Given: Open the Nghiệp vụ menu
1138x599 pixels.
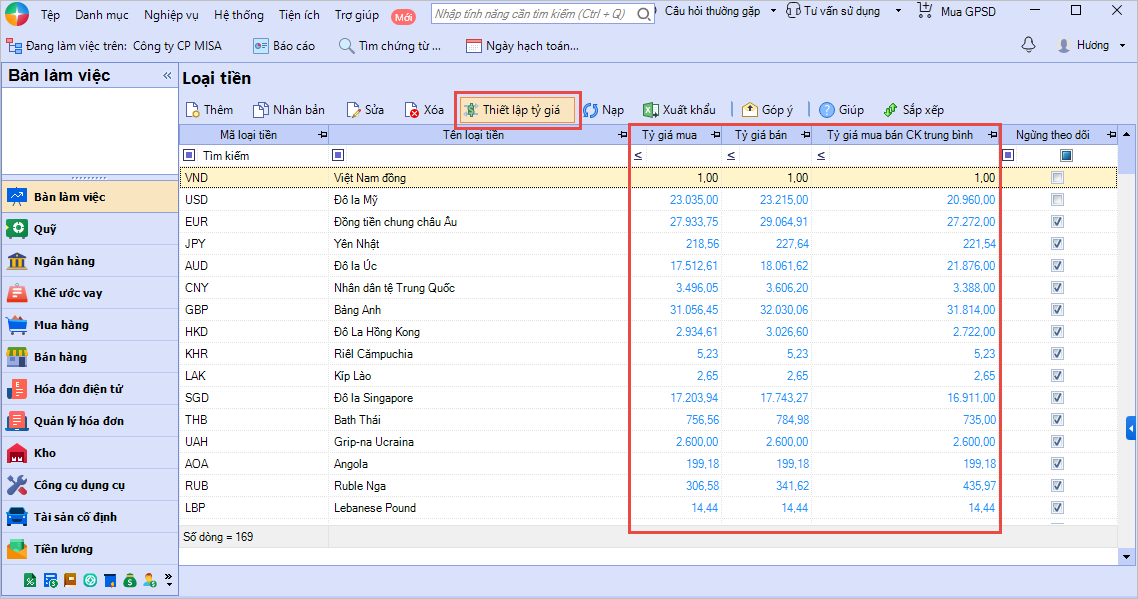Looking at the screenshot, I should pyautogui.click(x=171, y=15).
